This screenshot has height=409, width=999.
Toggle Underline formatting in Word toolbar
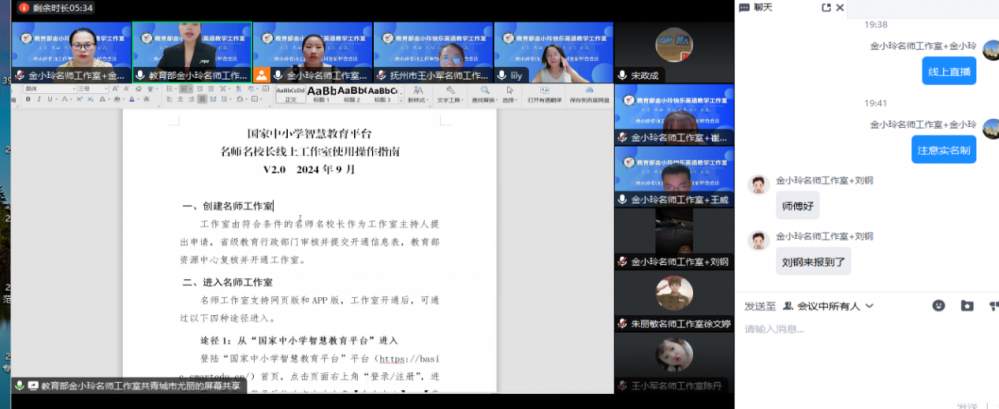pyautogui.click(x=50, y=99)
